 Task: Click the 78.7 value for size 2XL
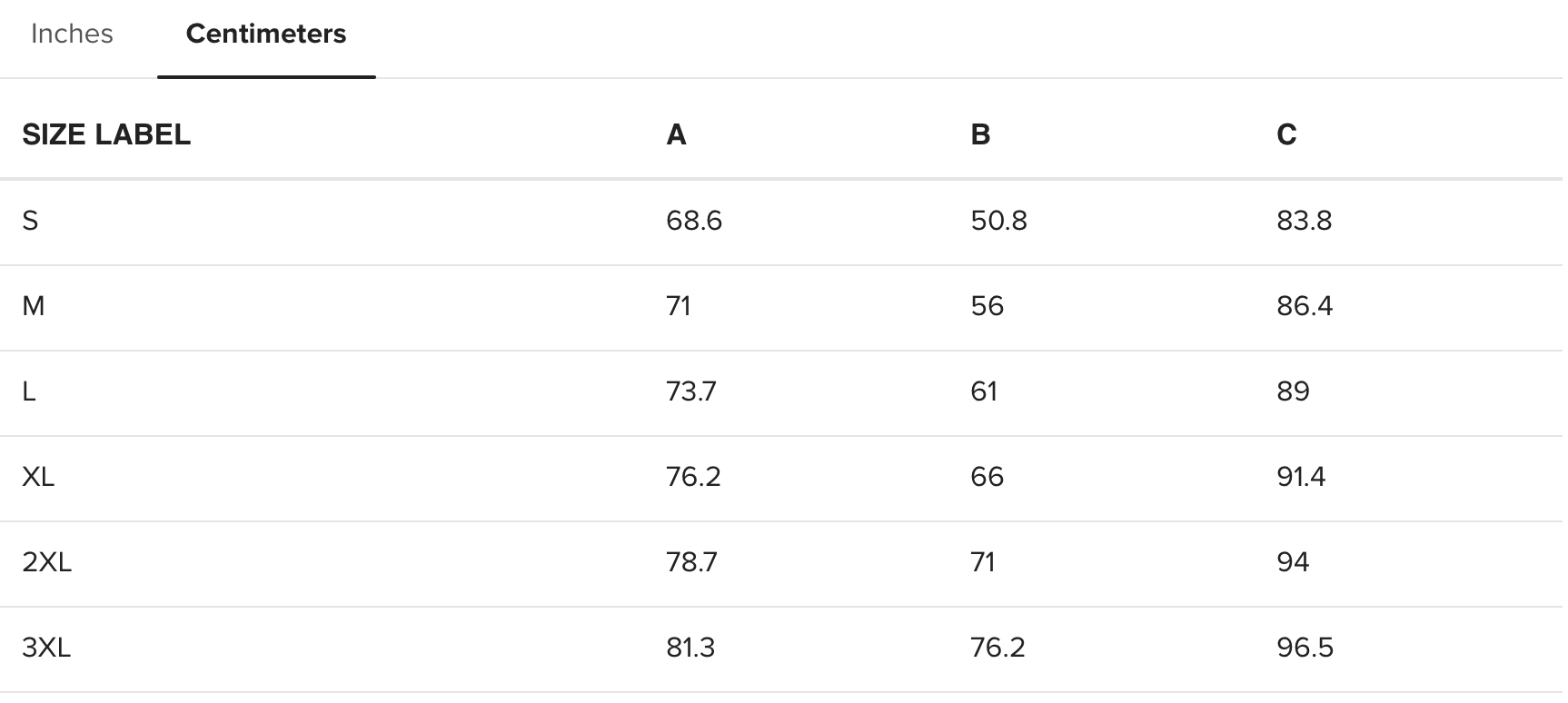click(691, 562)
